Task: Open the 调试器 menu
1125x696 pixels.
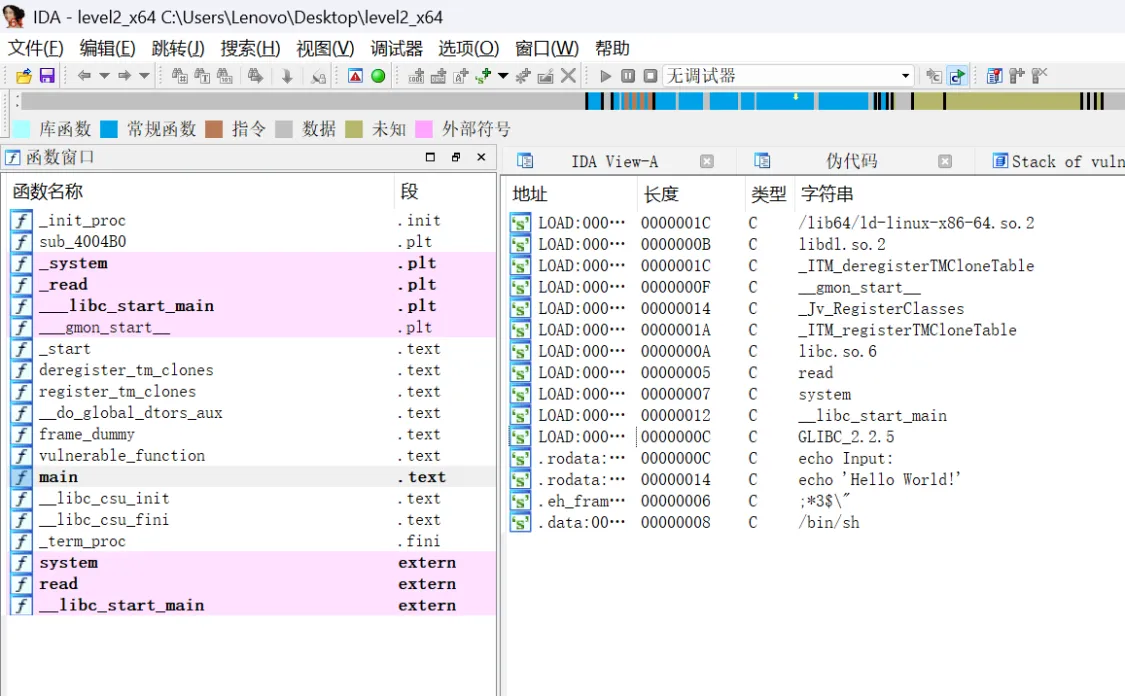Action: pyautogui.click(x=396, y=49)
